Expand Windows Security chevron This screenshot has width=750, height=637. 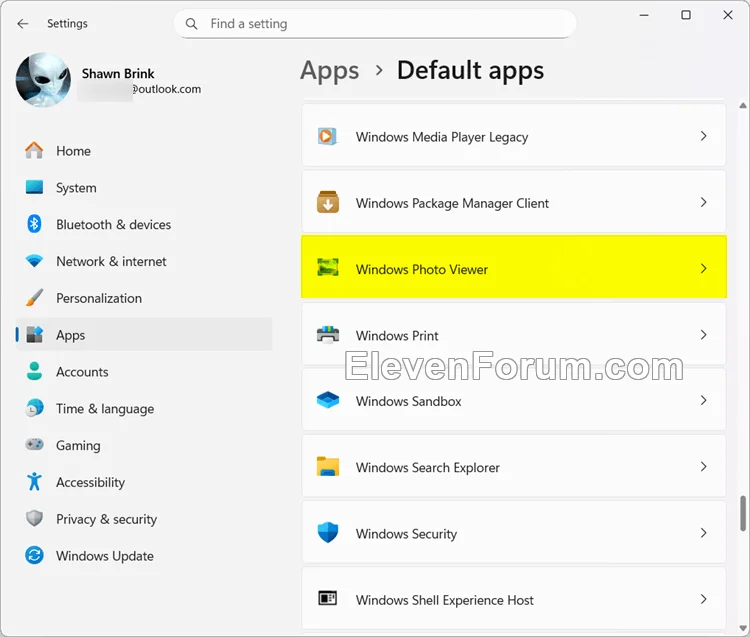pyautogui.click(x=704, y=533)
